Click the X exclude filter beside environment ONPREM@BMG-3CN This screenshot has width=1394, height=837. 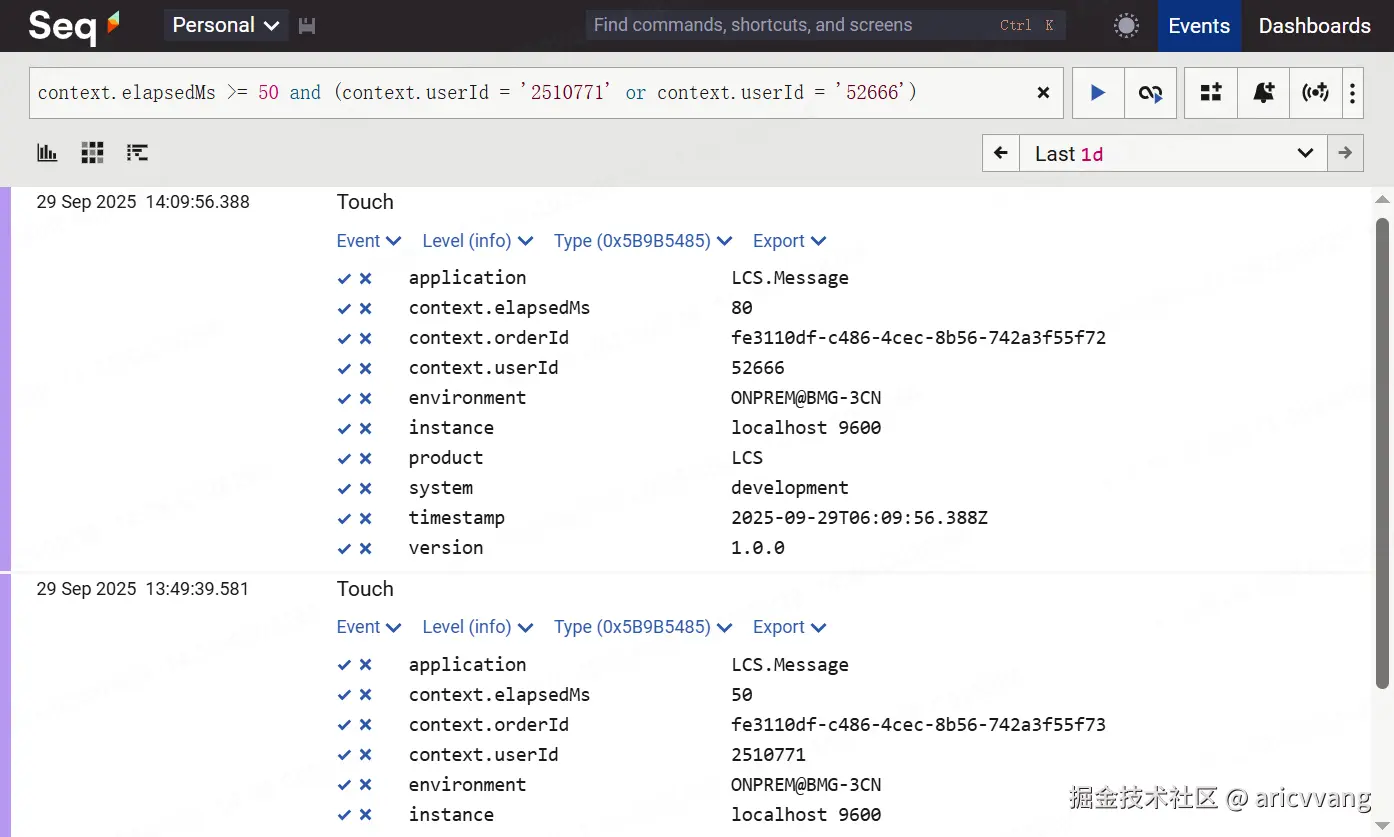[x=366, y=398]
